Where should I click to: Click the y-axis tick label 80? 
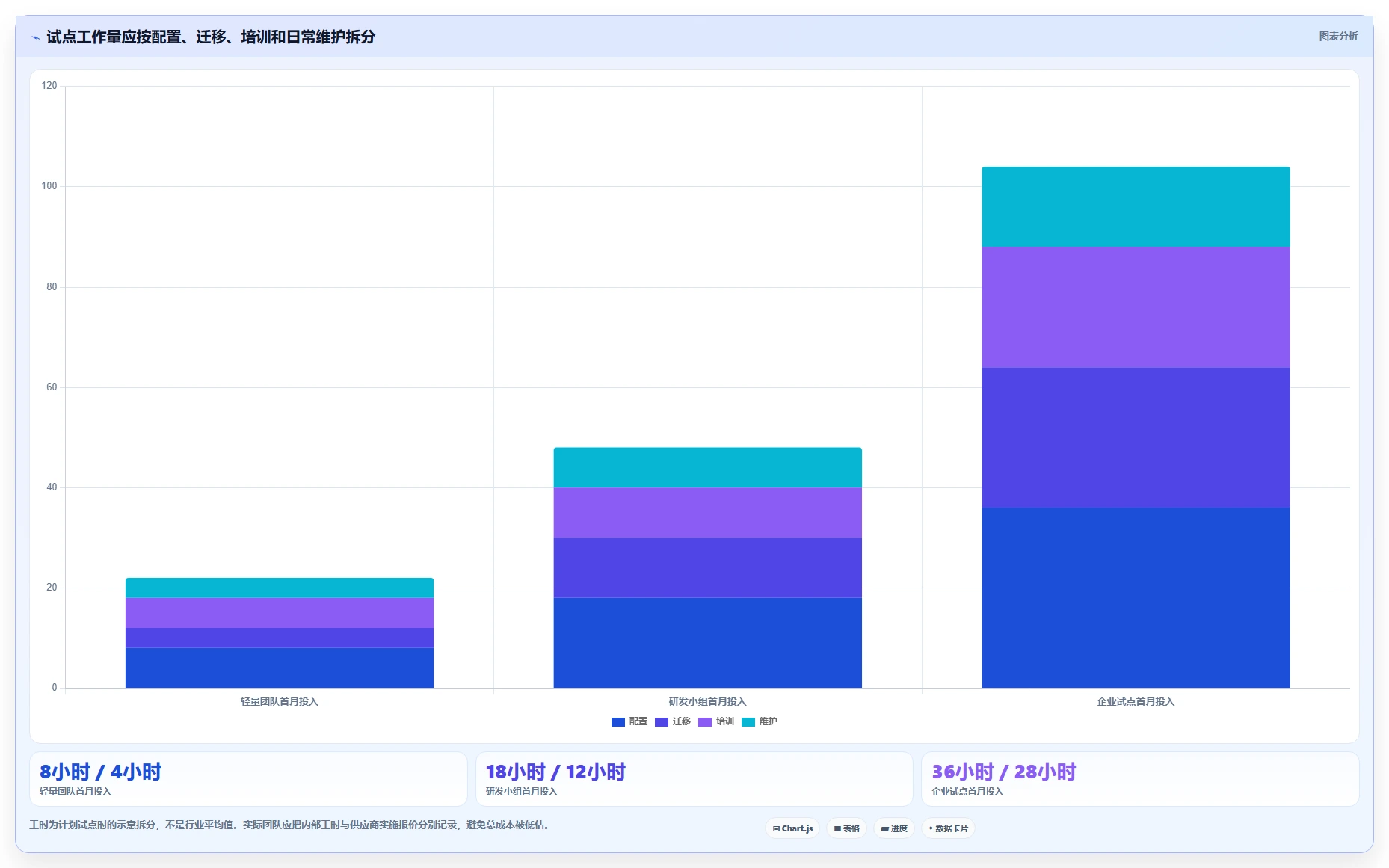[x=52, y=287]
